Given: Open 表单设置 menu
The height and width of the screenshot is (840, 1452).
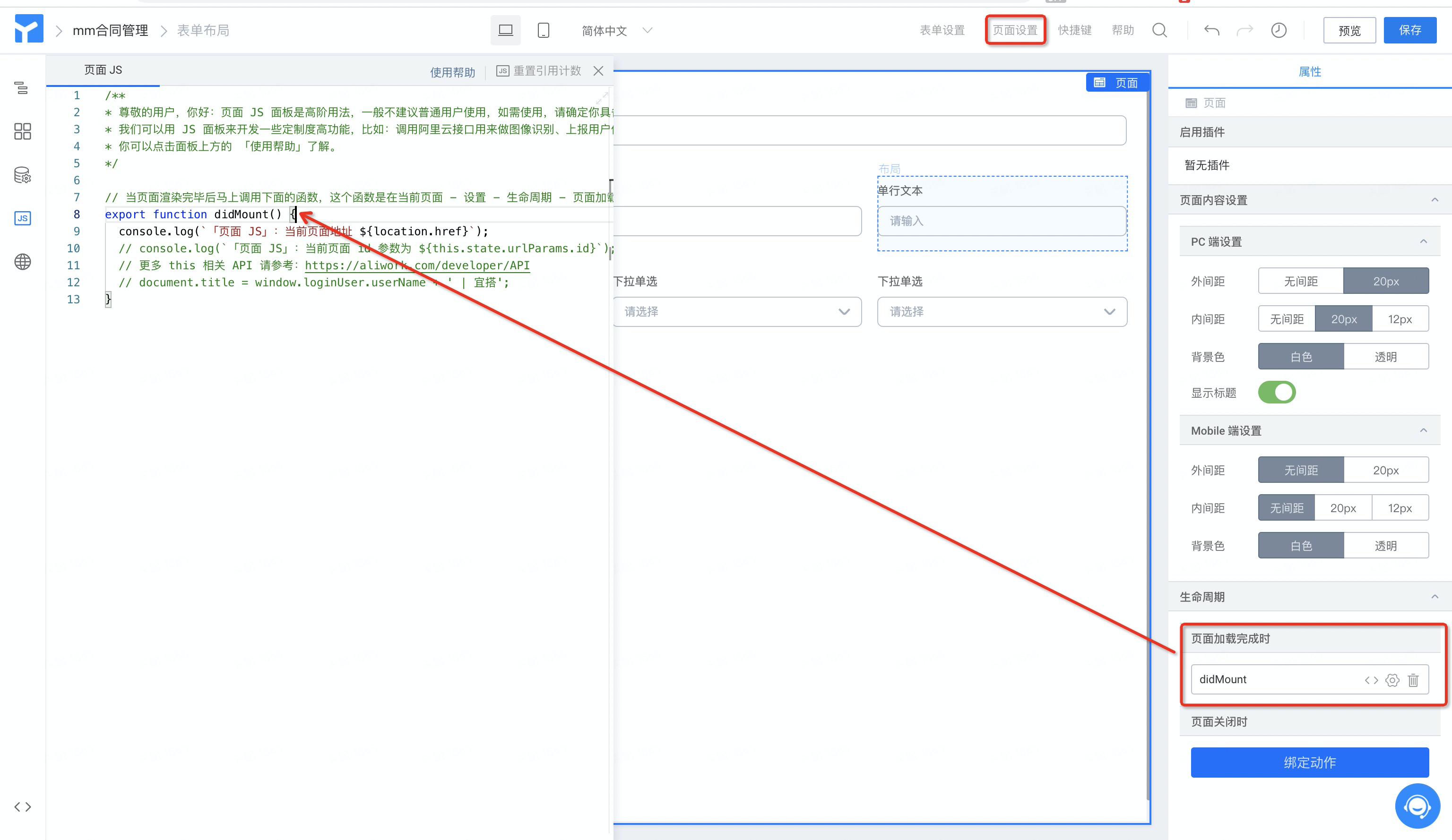Looking at the screenshot, I should (x=942, y=30).
